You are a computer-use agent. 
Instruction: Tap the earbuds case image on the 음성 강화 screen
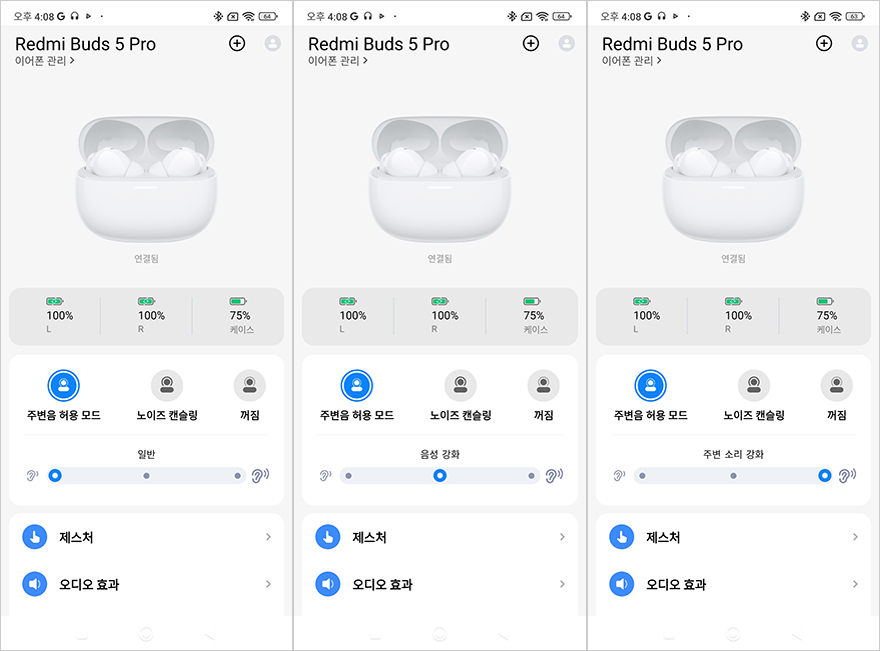pos(440,180)
